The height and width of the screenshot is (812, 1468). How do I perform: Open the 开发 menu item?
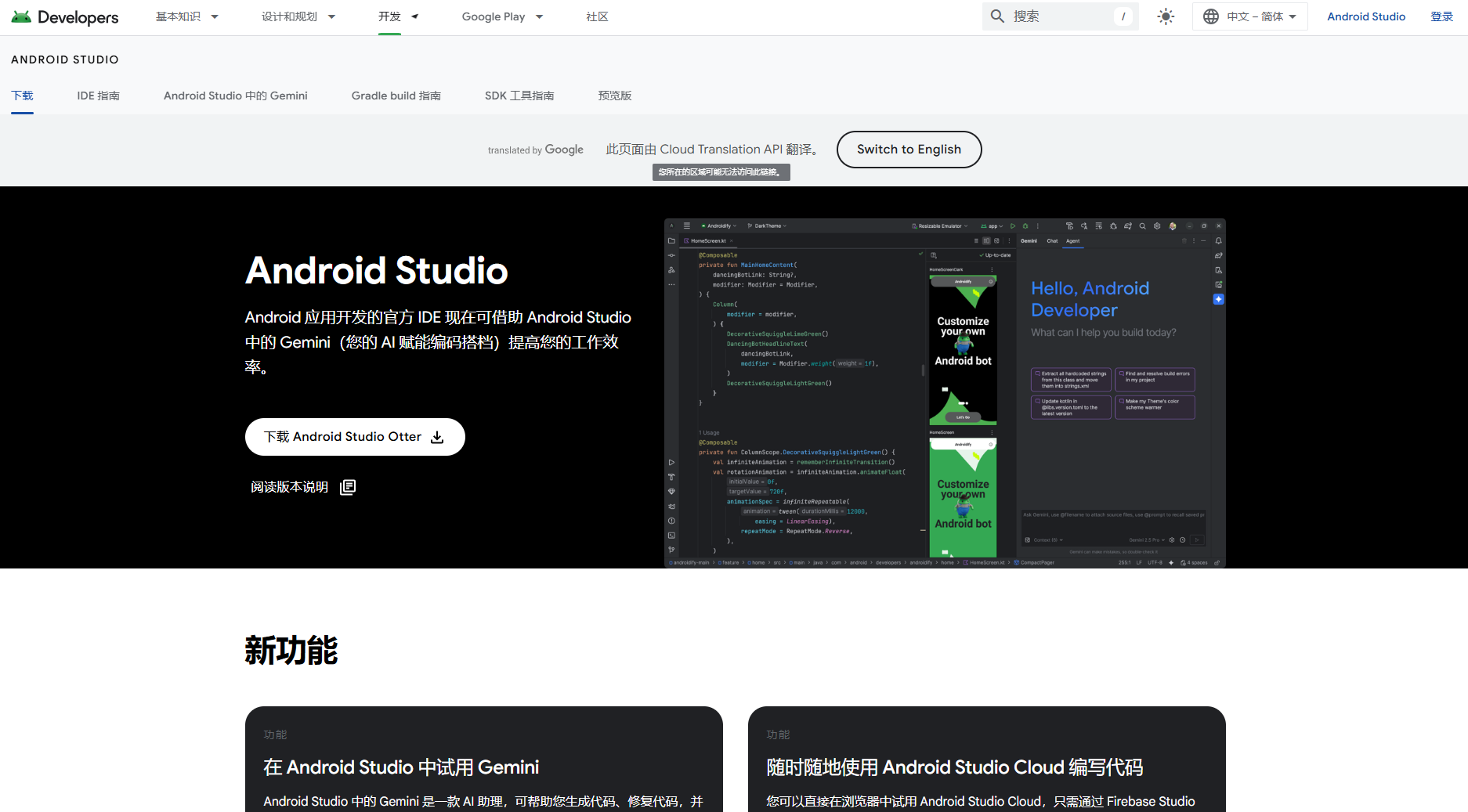pyautogui.click(x=389, y=16)
